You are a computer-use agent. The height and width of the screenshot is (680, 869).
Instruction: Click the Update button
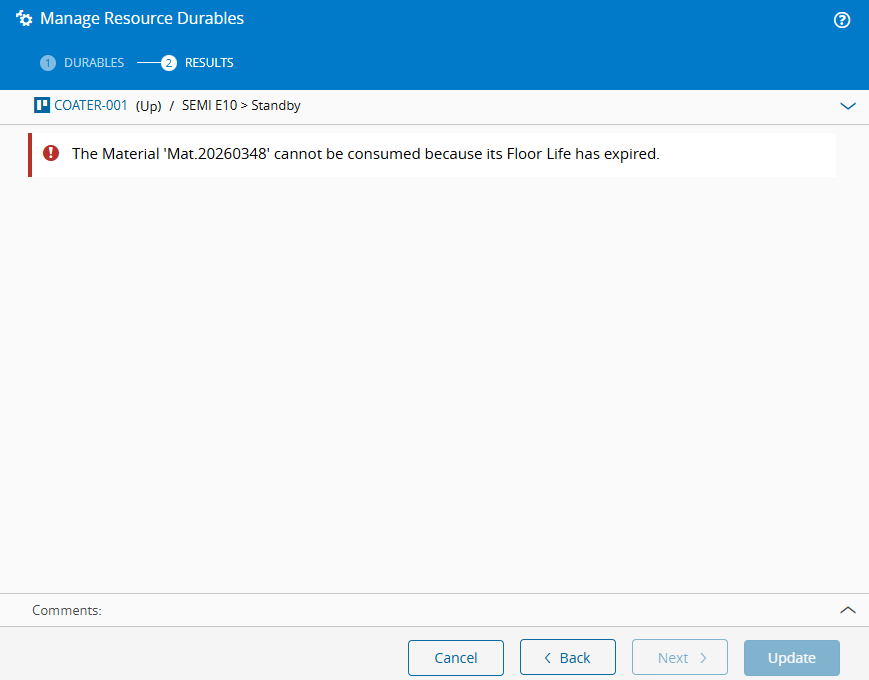tap(791, 658)
